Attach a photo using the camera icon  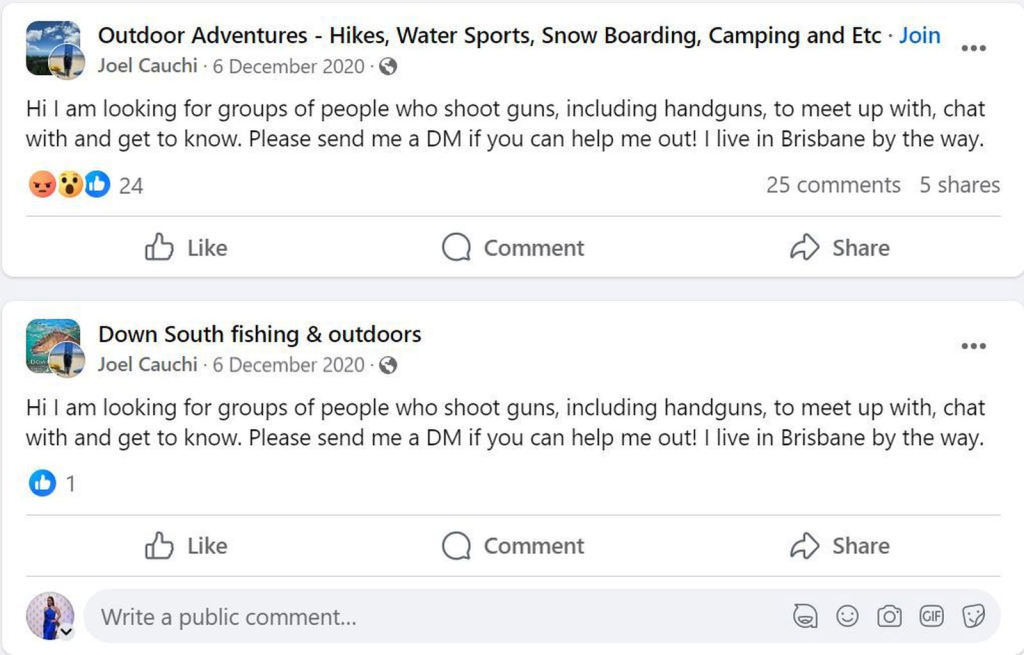tap(889, 617)
